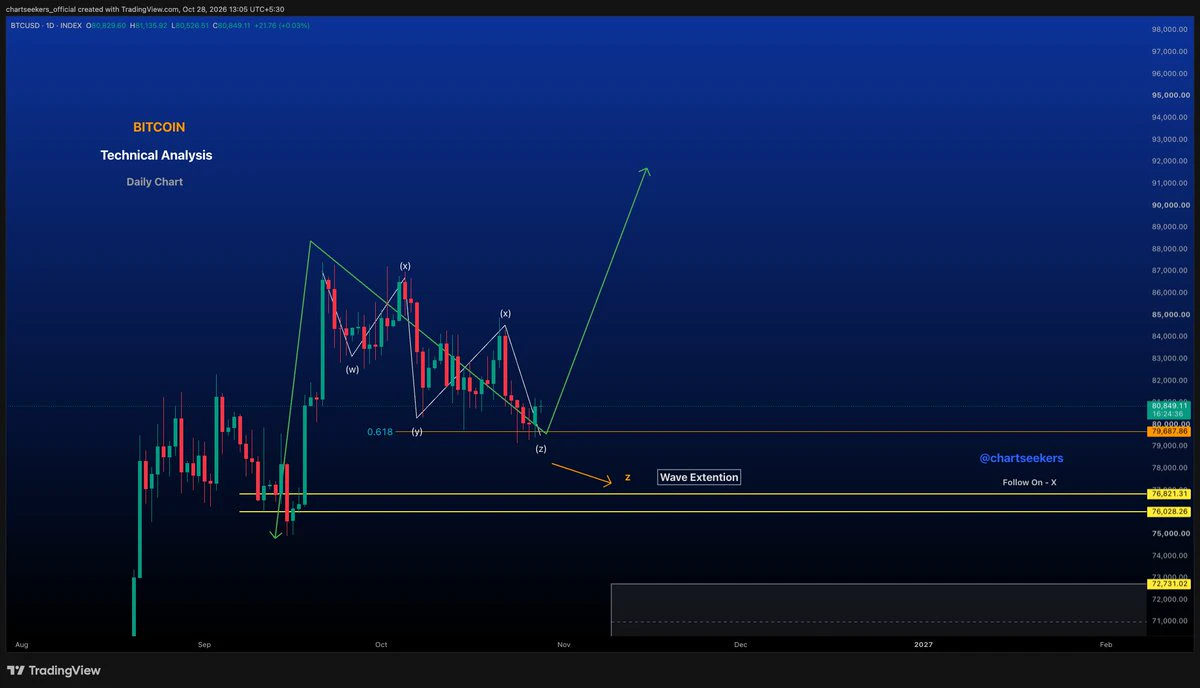Click Oct on the time axis
The image size is (1200, 688).
tap(381, 645)
